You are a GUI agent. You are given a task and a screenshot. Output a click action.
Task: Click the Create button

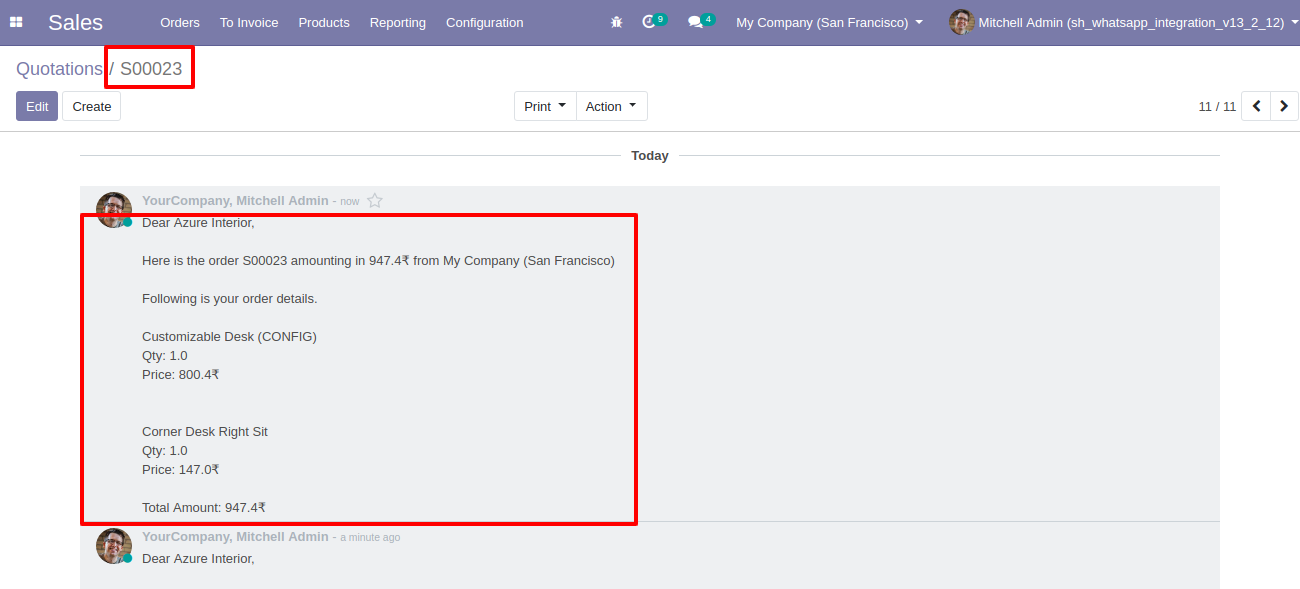91,106
